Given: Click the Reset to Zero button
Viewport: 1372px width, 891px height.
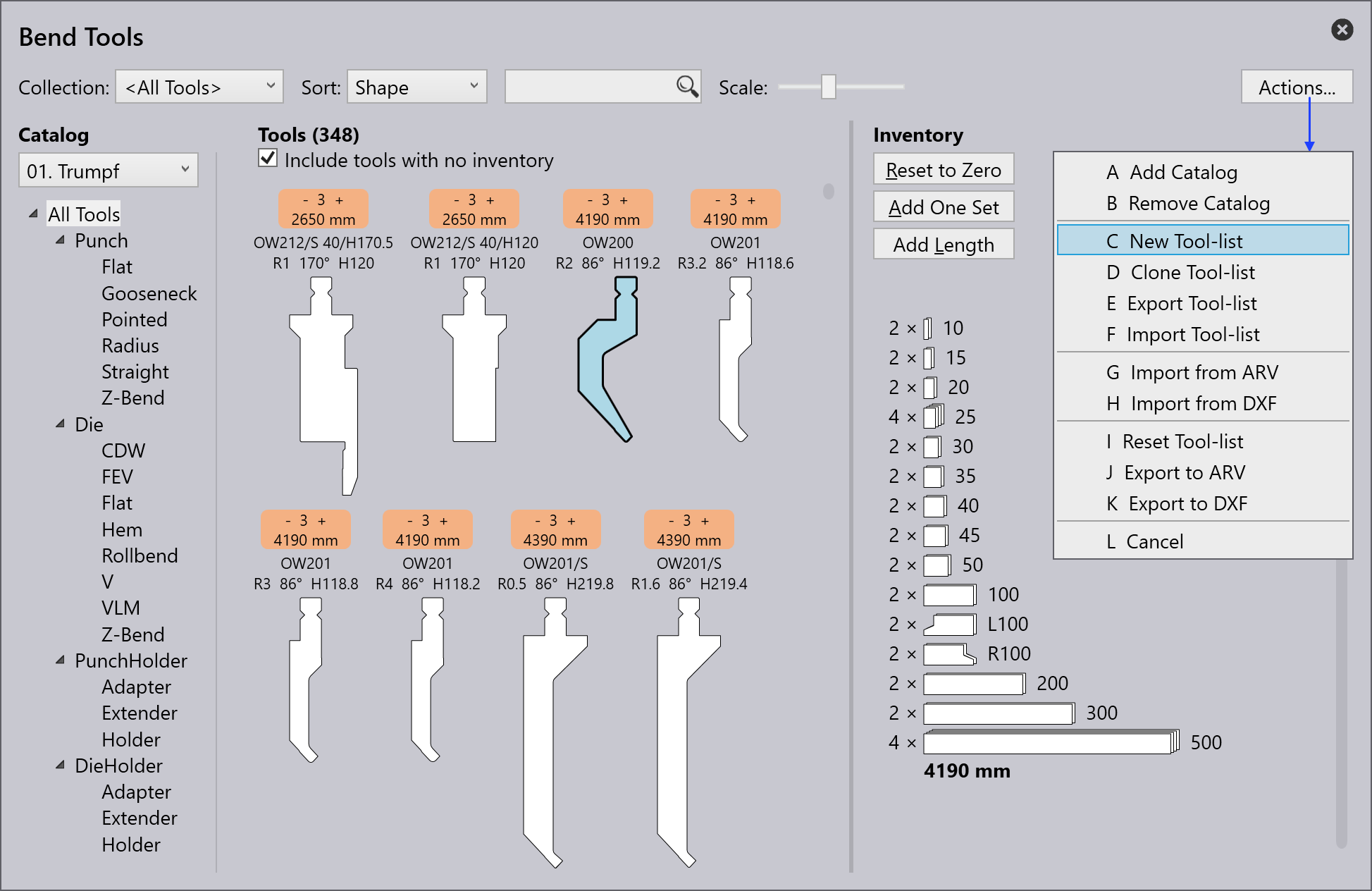Looking at the screenshot, I should click(944, 170).
